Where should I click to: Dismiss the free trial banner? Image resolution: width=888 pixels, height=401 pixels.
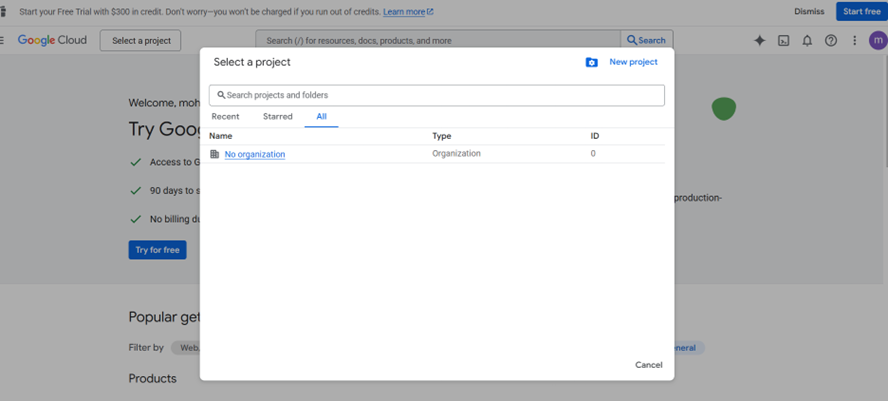tap(809, 11)
